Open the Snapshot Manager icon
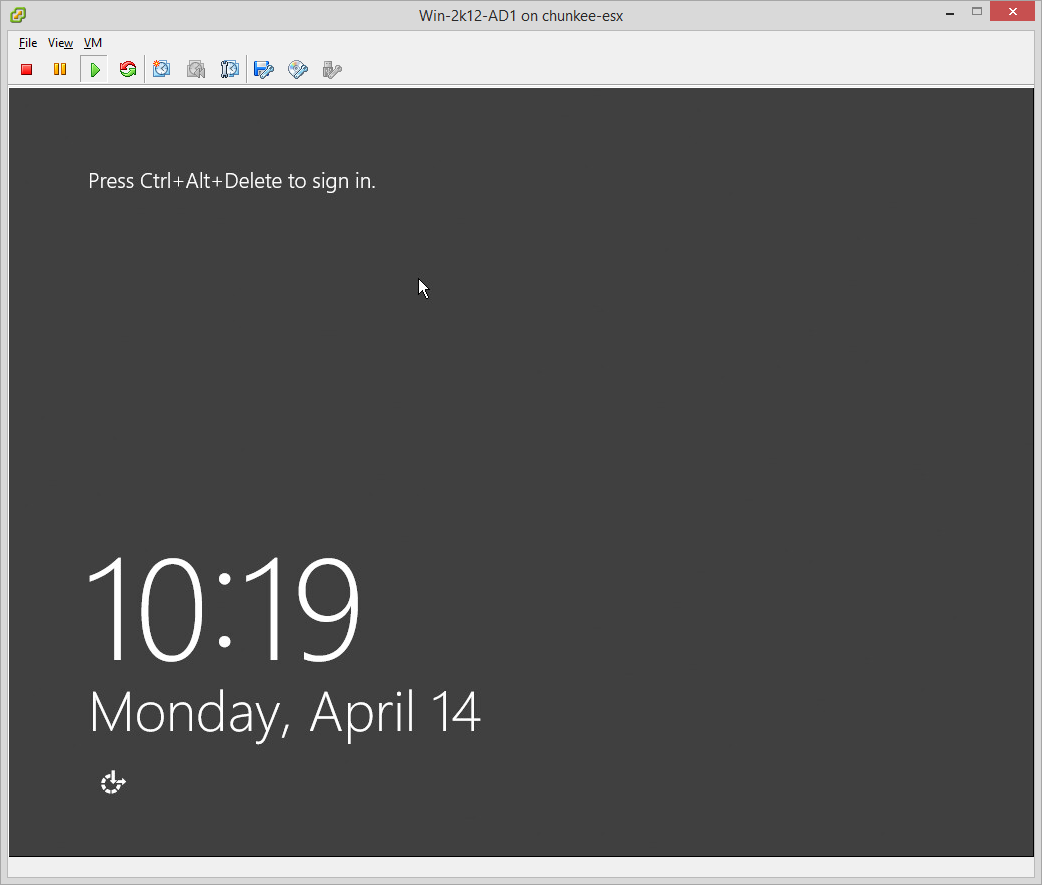 coord(230,69)
